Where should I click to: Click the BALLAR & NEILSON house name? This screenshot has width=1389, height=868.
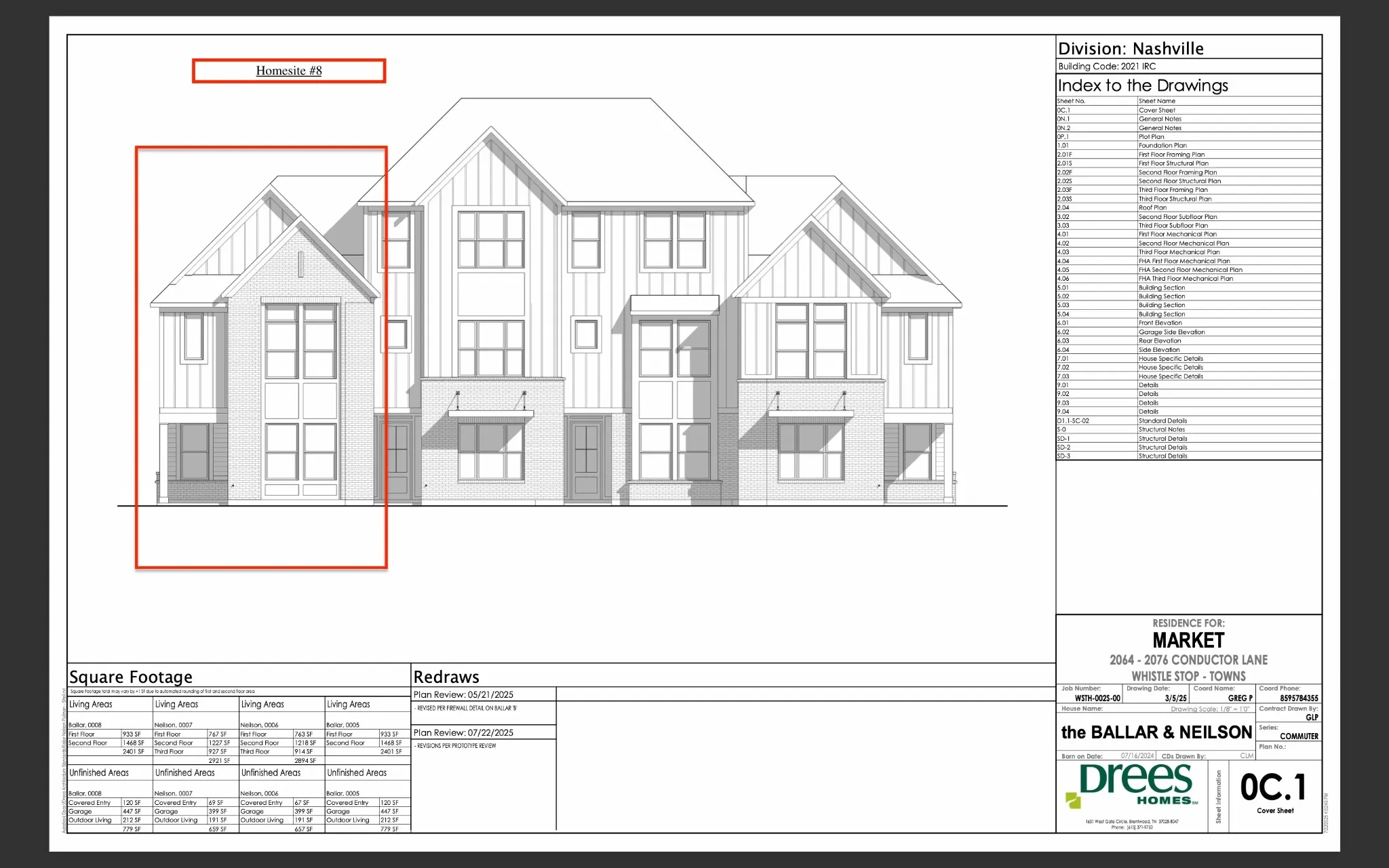pos(1156,732)
